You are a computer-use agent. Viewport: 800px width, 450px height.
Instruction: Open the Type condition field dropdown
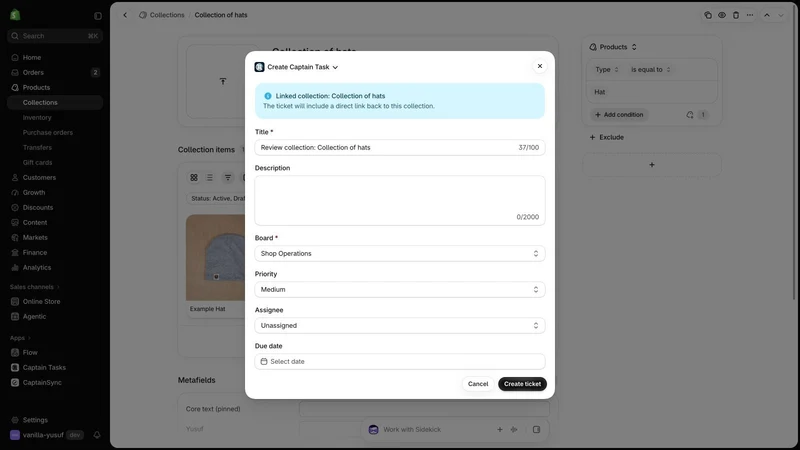tap(607, 69)
